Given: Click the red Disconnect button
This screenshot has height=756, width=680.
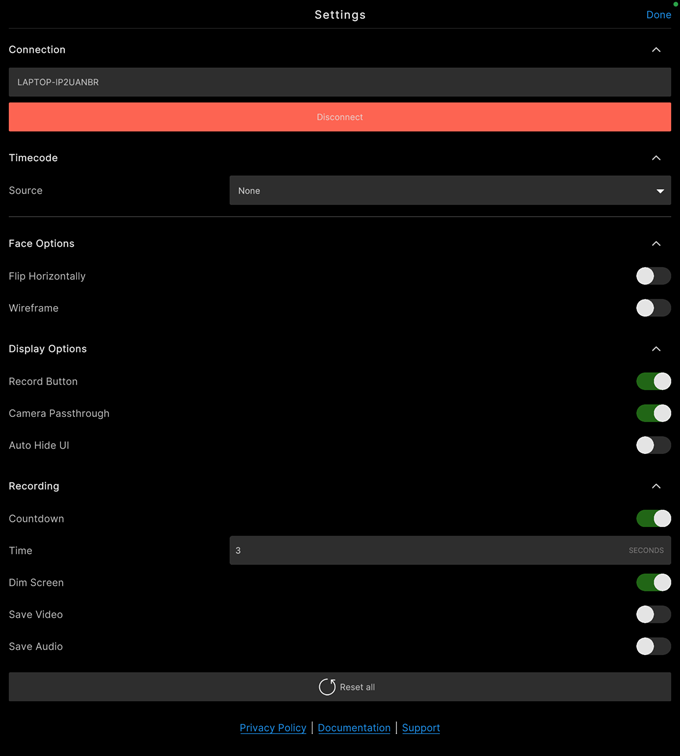Looking at the screenshot, I should [340, 117].
